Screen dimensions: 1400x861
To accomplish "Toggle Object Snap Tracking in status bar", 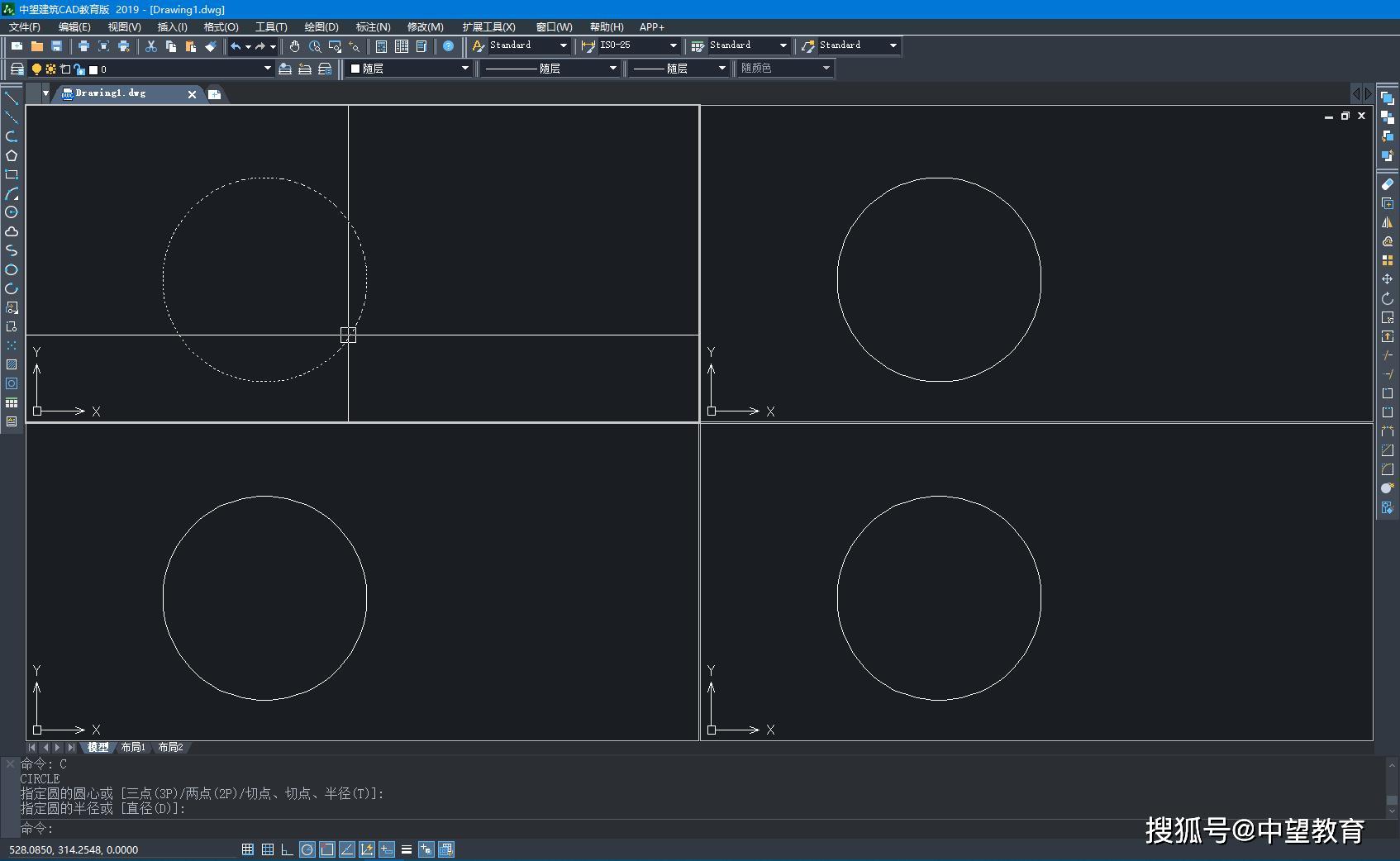I will coord(346,849).
